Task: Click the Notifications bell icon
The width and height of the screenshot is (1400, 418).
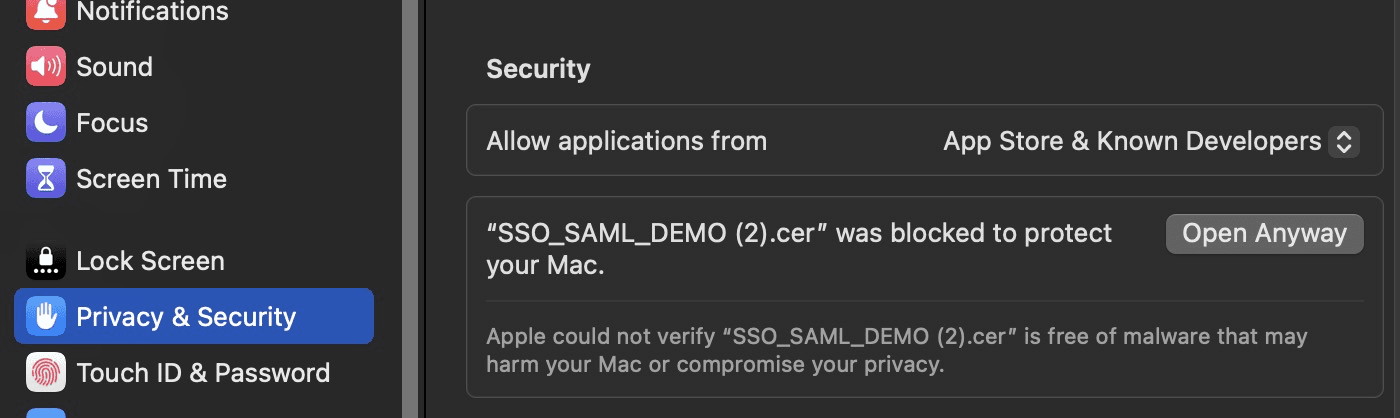Action: [x=45, y=11]
